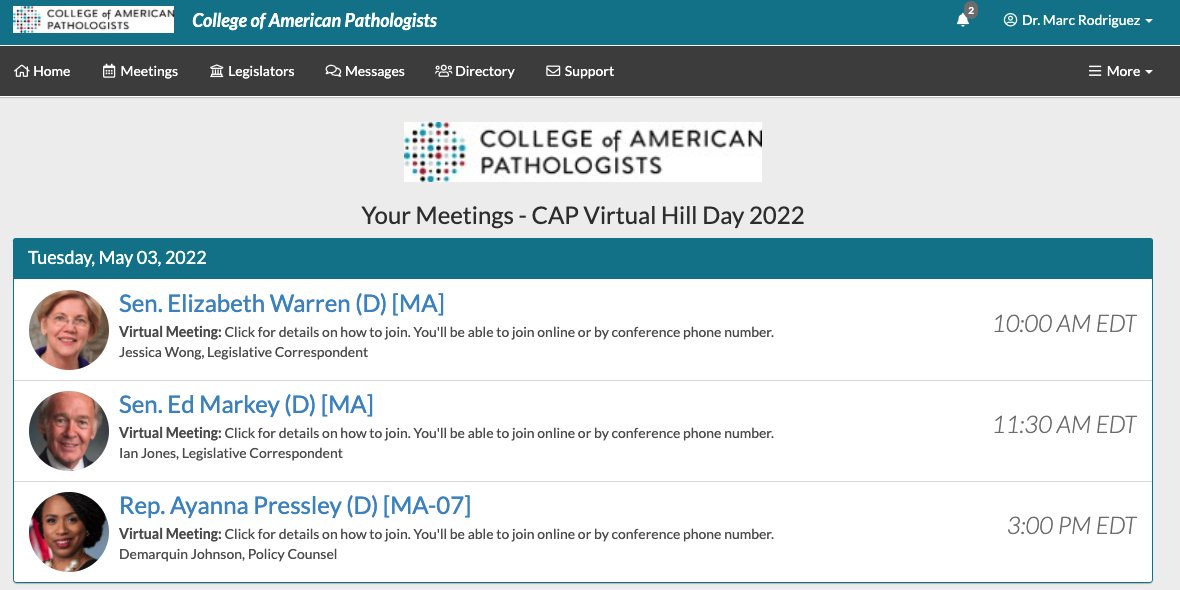Screen dimensions: 1180x590
Task: Expand the More menu dropdown
Action: pyautogui.click(x=1121, y=71)
